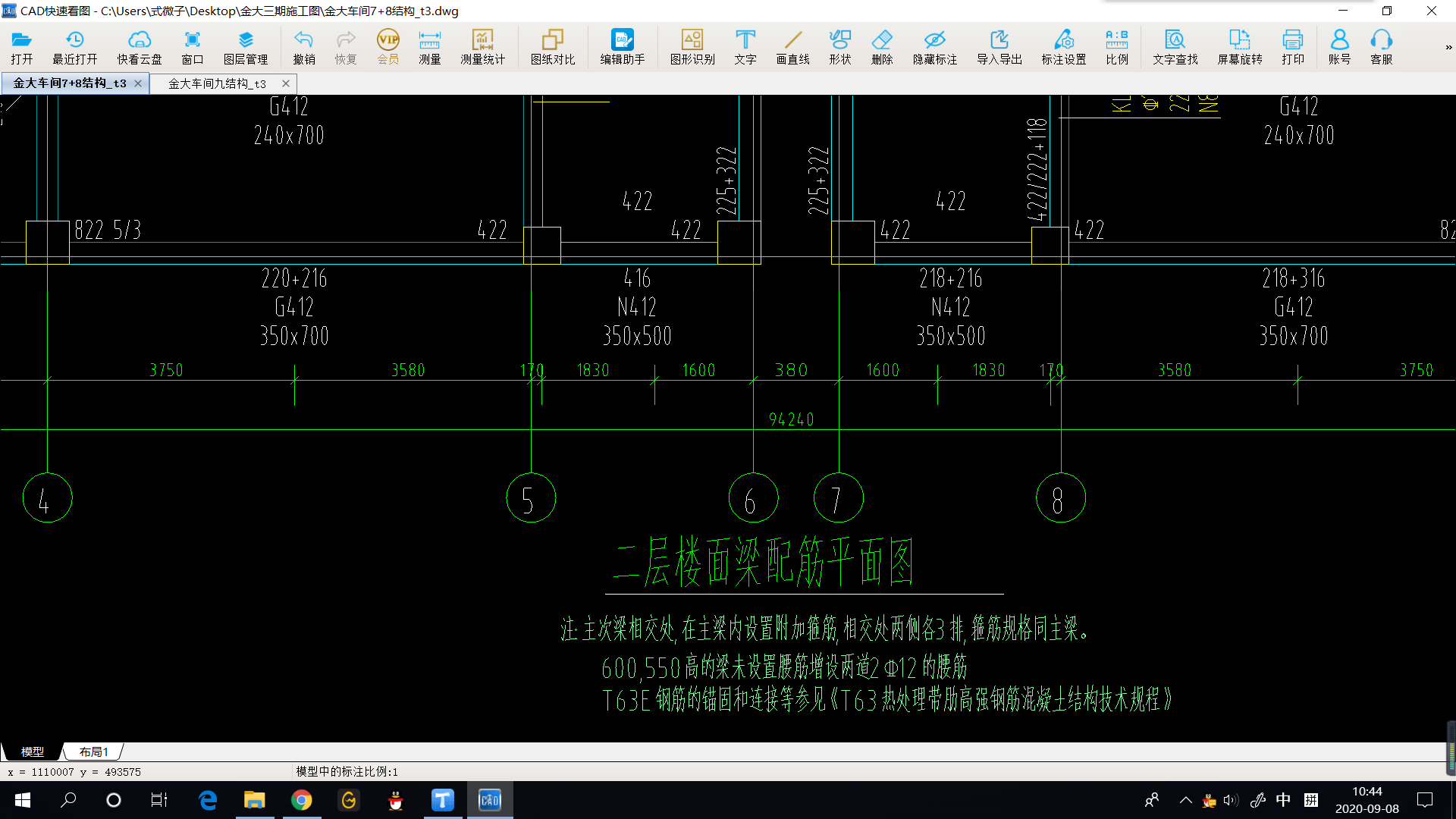Activate 图形识别 shape recognition

pyautogui.click(x=693, y=45)
